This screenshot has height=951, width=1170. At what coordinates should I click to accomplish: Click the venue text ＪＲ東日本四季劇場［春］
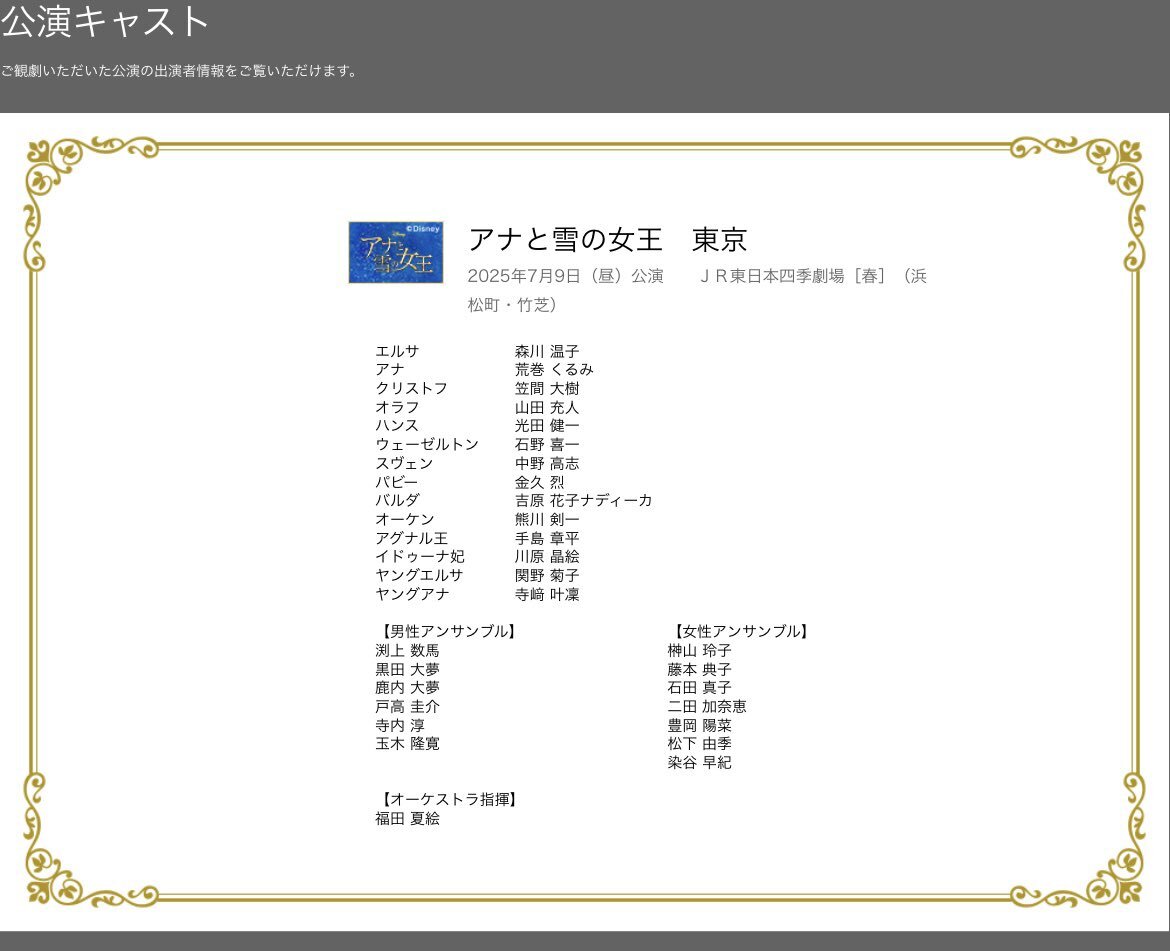[x=791, y=276]
